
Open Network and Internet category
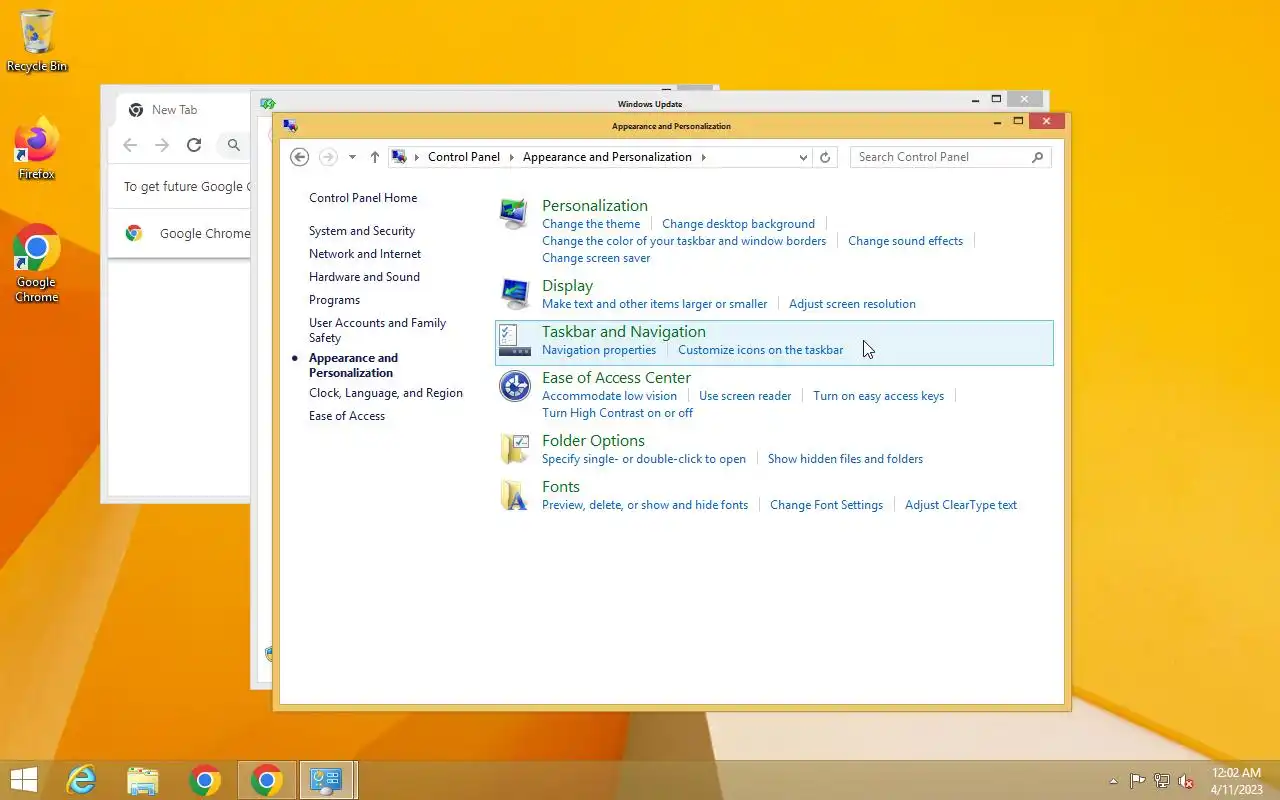click(365, 254)
